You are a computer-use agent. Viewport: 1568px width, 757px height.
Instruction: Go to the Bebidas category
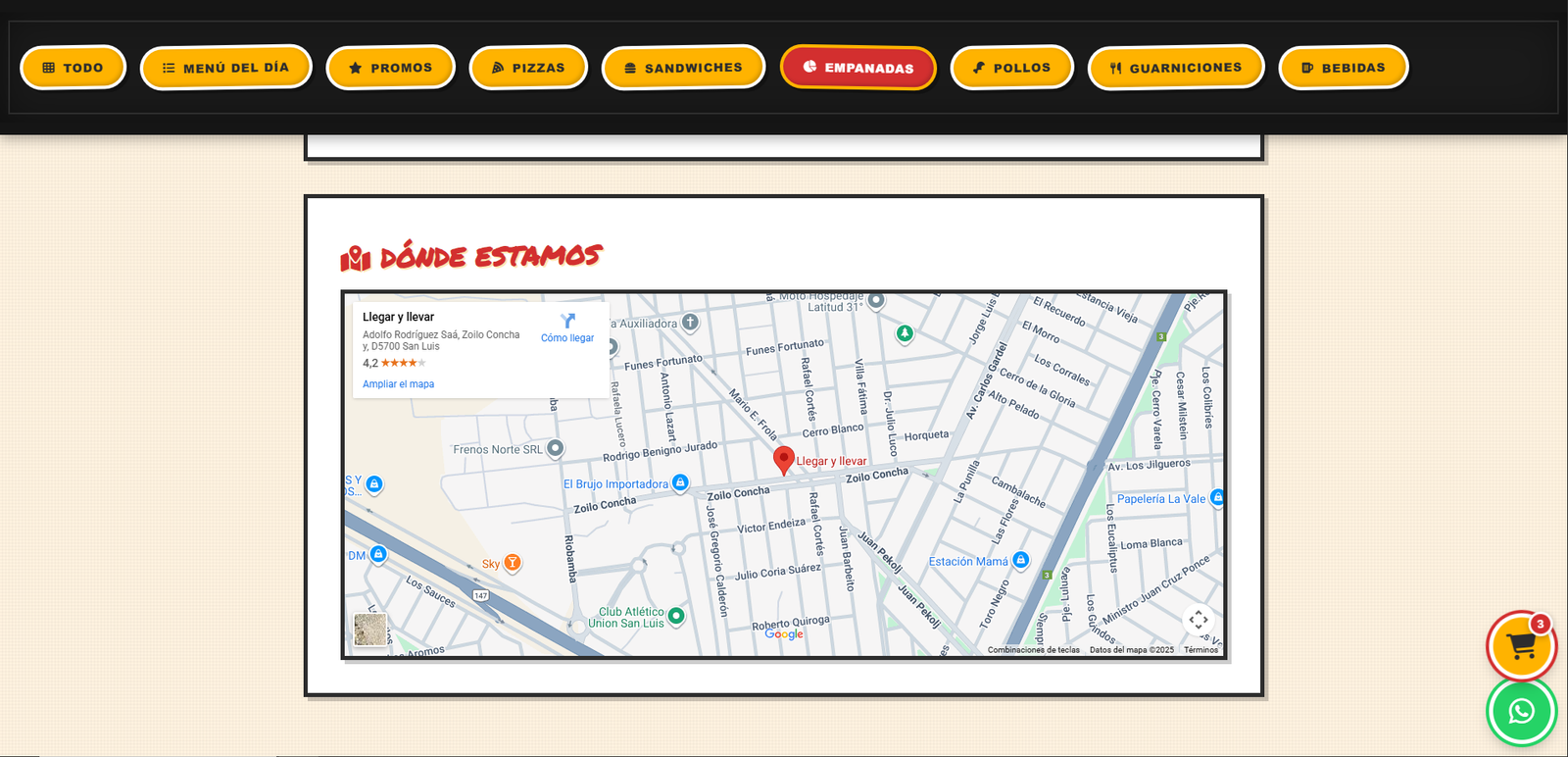(1343, 68)
